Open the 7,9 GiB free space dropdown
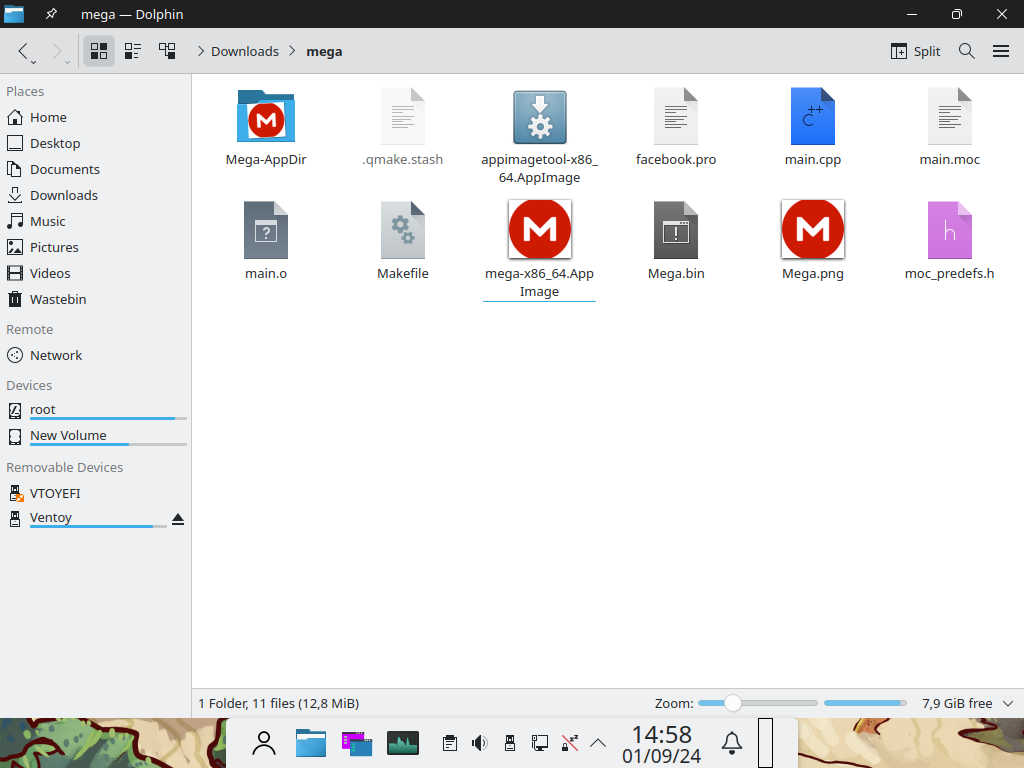 (1008, 703)
